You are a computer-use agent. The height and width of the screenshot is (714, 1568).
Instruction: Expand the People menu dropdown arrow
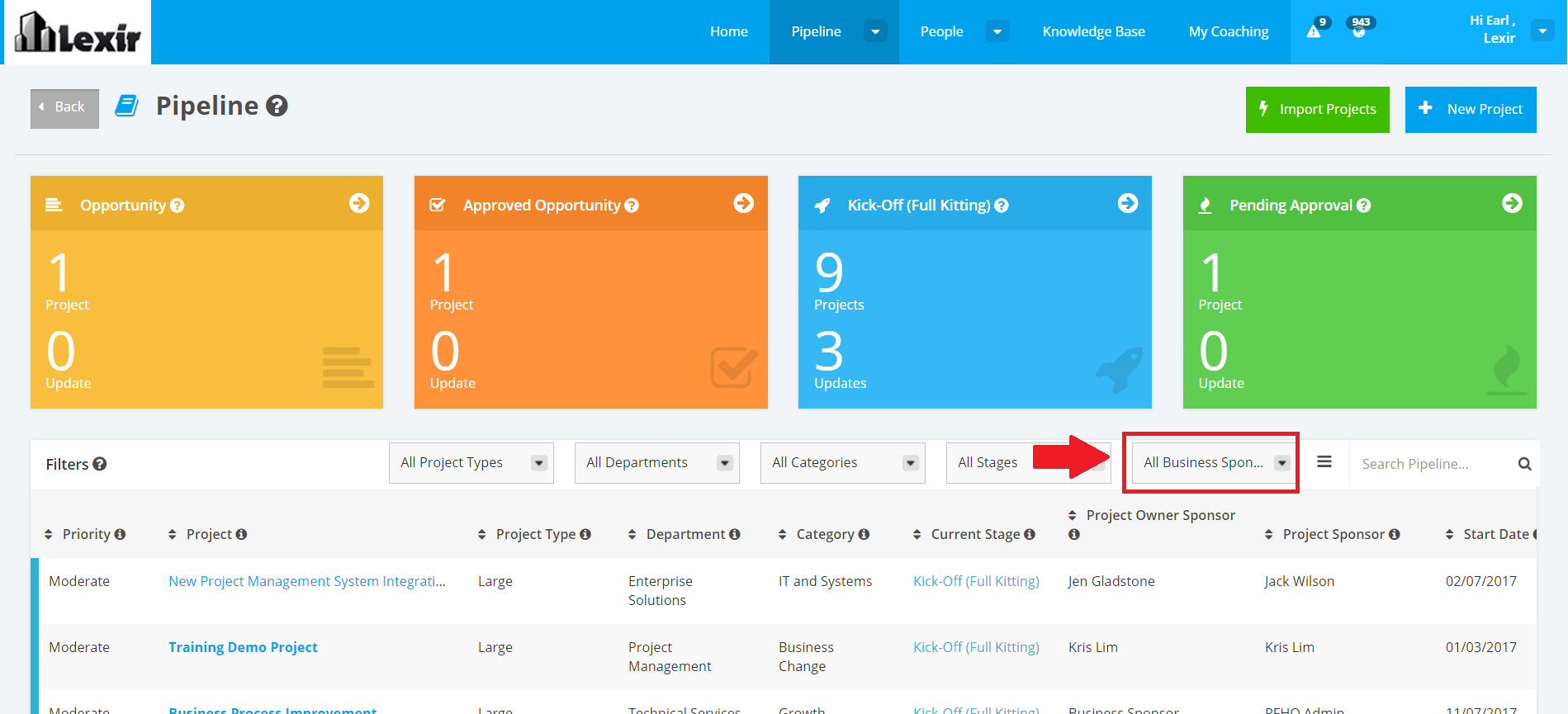[x=997, y=31]
